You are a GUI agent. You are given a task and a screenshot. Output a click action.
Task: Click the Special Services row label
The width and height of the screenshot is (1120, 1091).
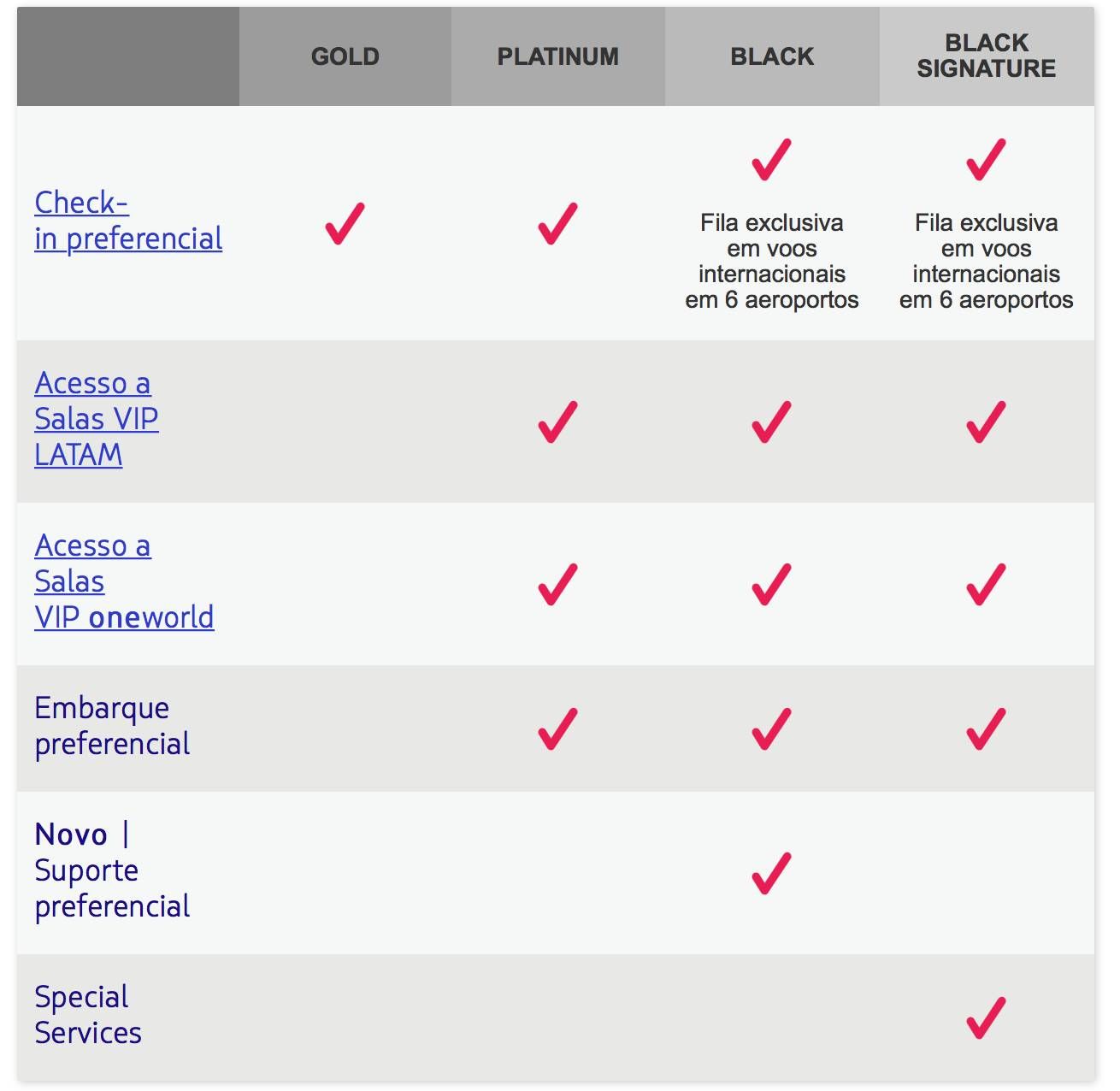pyautogui.click(x=88, y=1015)
